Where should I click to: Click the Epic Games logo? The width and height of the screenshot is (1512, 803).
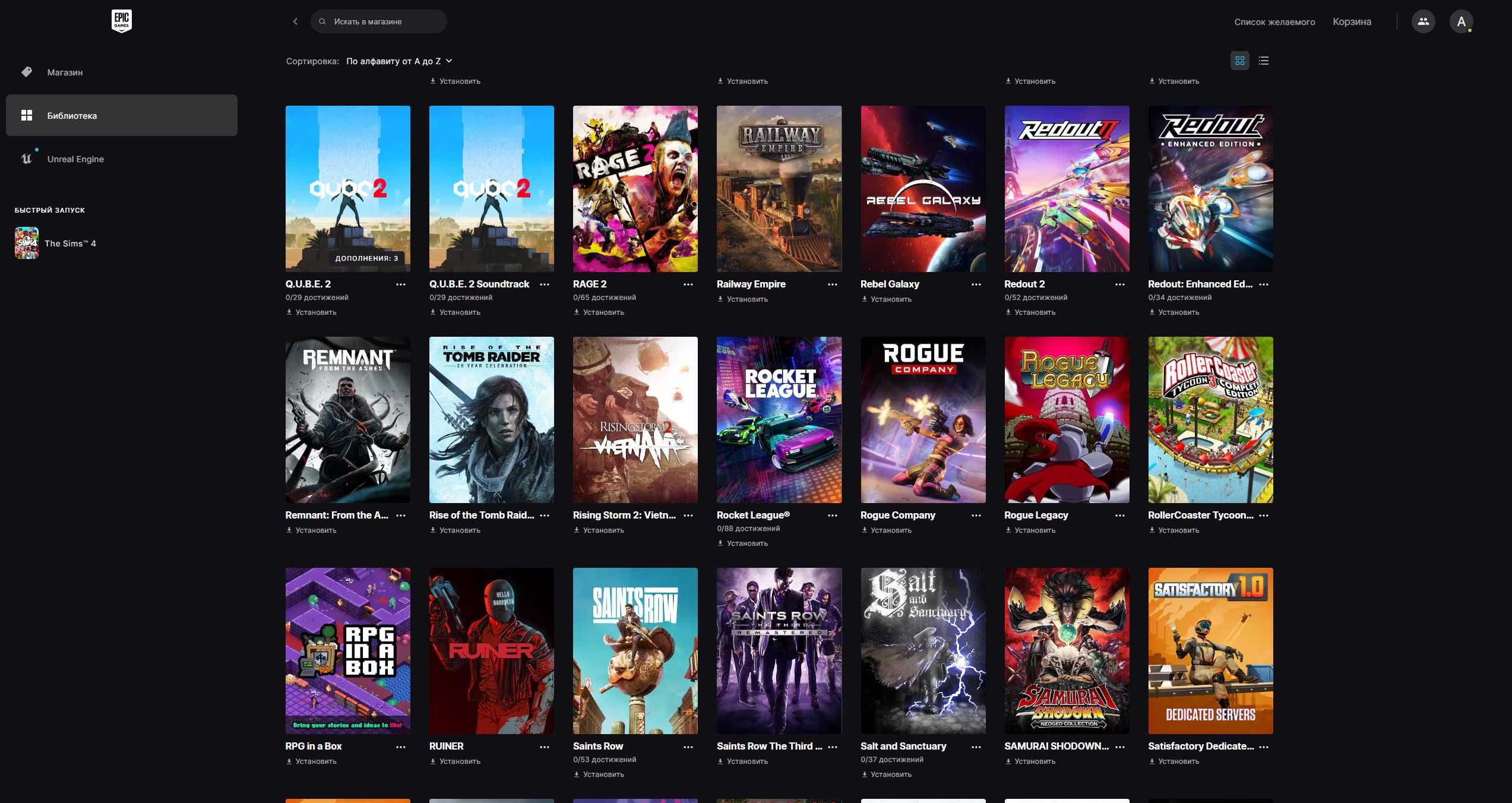tap(122, 21)
